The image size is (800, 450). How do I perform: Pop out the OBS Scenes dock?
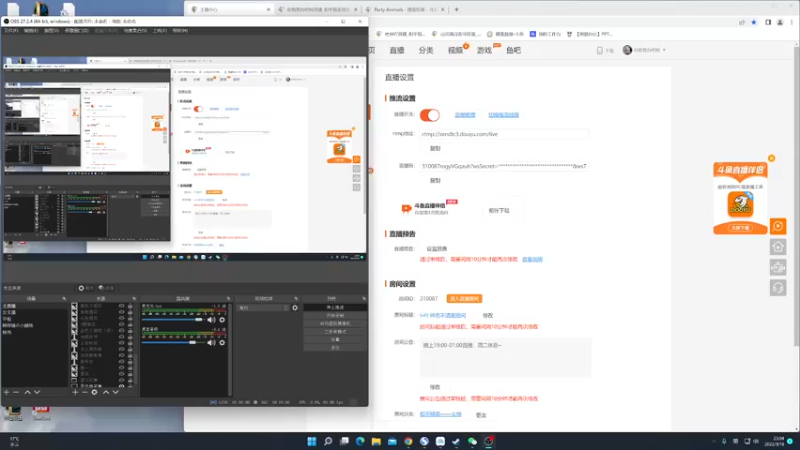[64, 298]
